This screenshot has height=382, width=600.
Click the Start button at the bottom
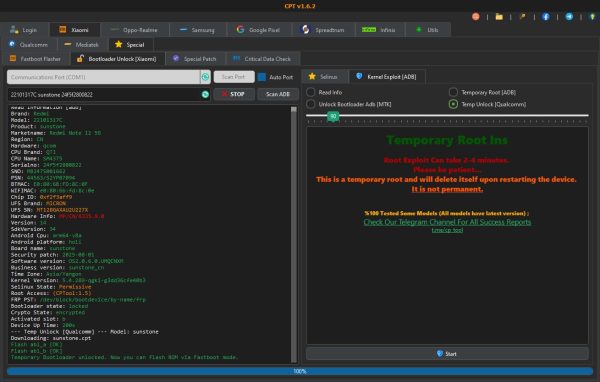coord(447,354)
